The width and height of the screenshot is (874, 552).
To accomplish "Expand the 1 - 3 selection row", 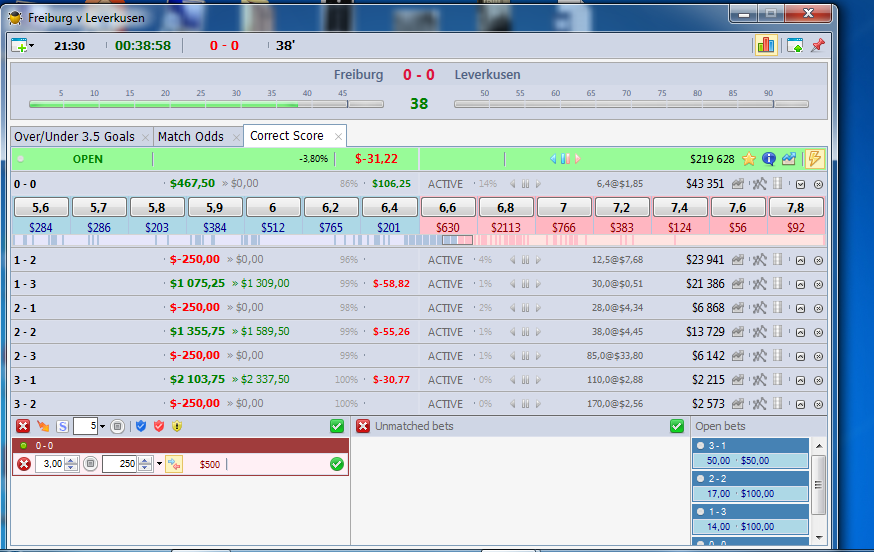I will coord(800,284).
